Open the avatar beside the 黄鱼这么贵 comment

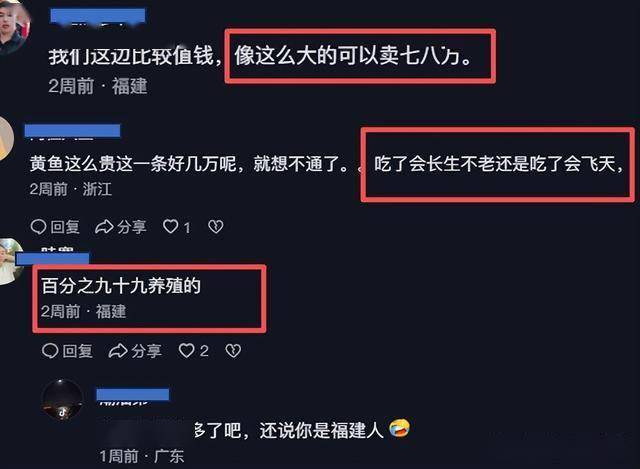(x=6, y=138)
